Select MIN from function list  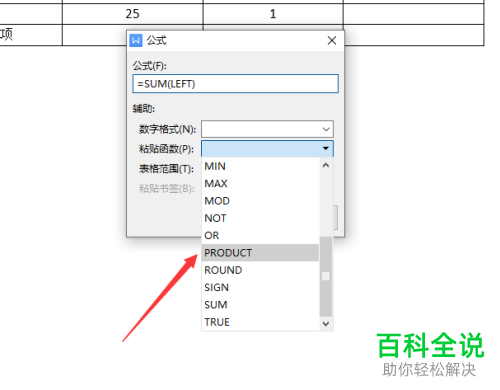click(260, 166)
